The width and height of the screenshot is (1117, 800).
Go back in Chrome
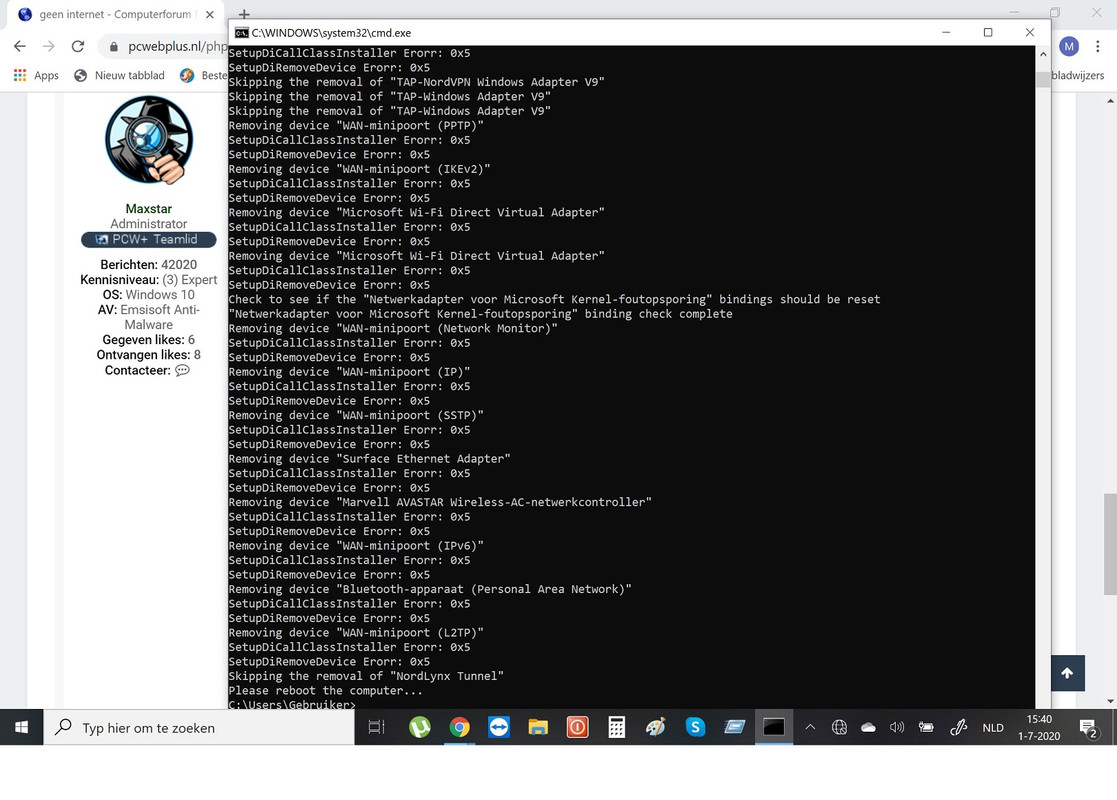(20, 46)
